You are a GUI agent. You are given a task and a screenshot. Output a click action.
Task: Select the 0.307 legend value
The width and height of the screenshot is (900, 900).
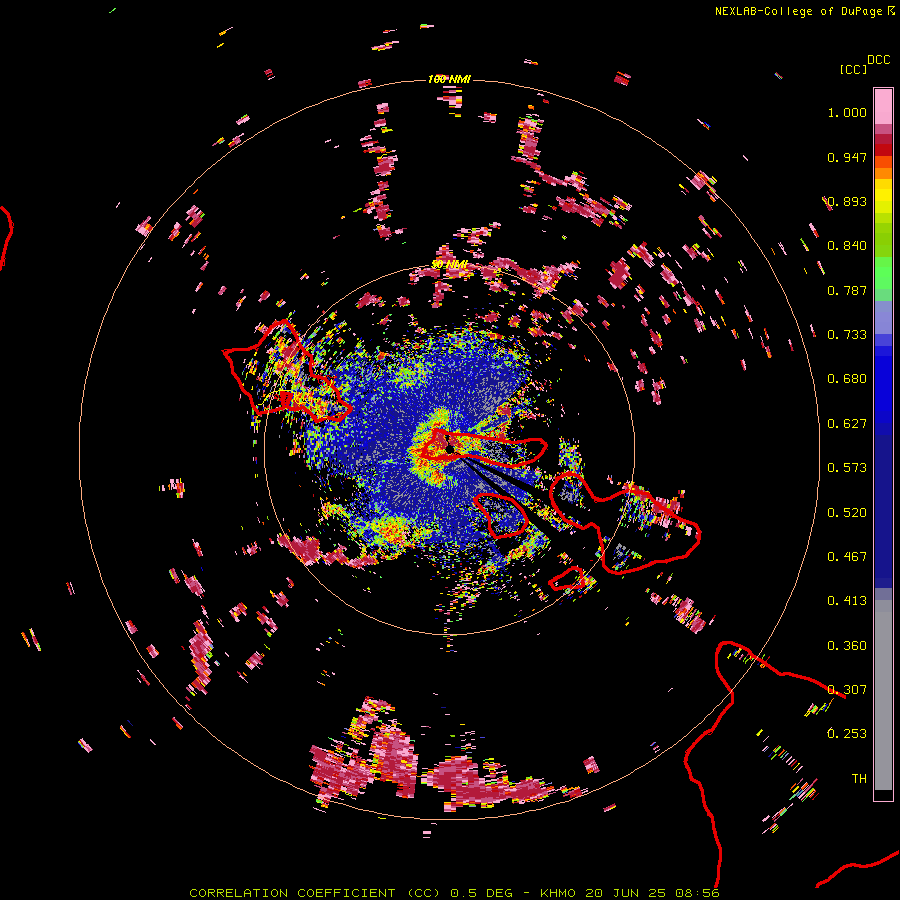[847, 690]
